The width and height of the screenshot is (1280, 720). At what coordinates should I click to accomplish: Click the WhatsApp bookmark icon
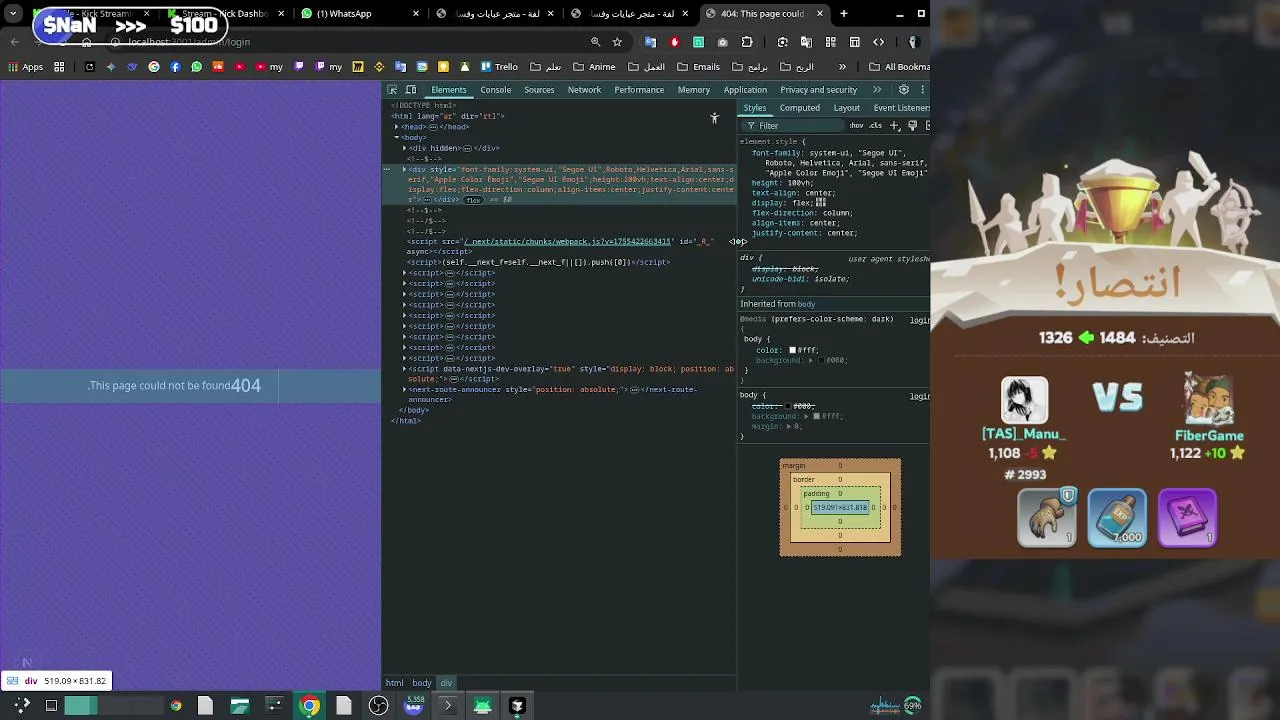pyautogui.click(x=197, y=67)
